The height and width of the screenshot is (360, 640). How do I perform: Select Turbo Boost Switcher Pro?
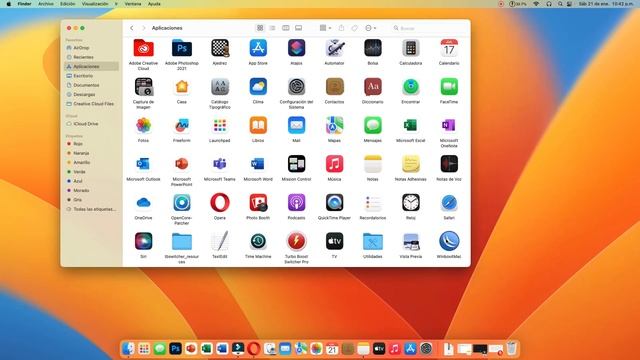coord(296,241)
